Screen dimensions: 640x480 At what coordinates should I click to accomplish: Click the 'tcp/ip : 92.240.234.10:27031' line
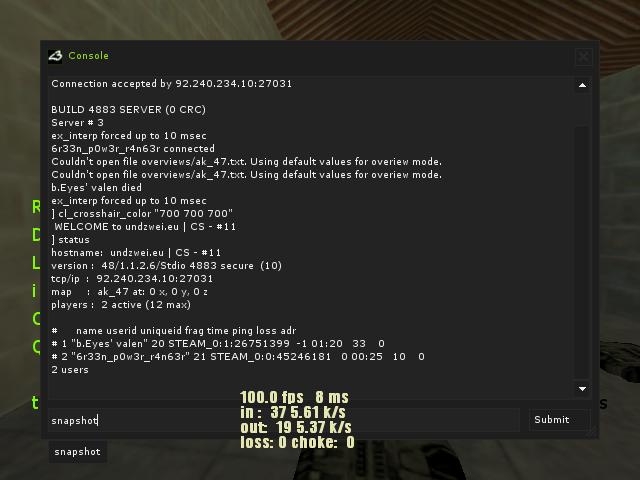(132, 279)
